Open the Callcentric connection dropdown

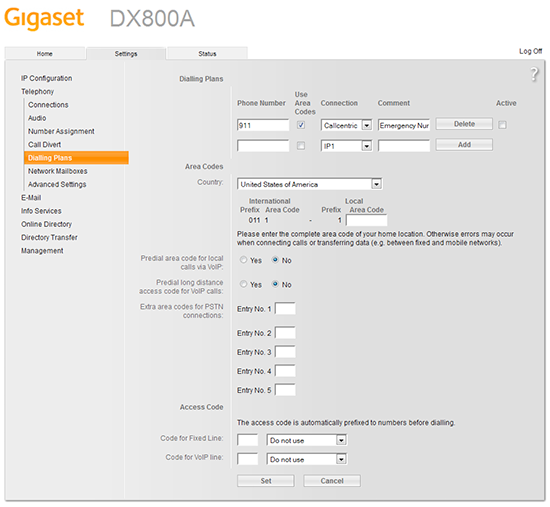click(x=346, y=125)
